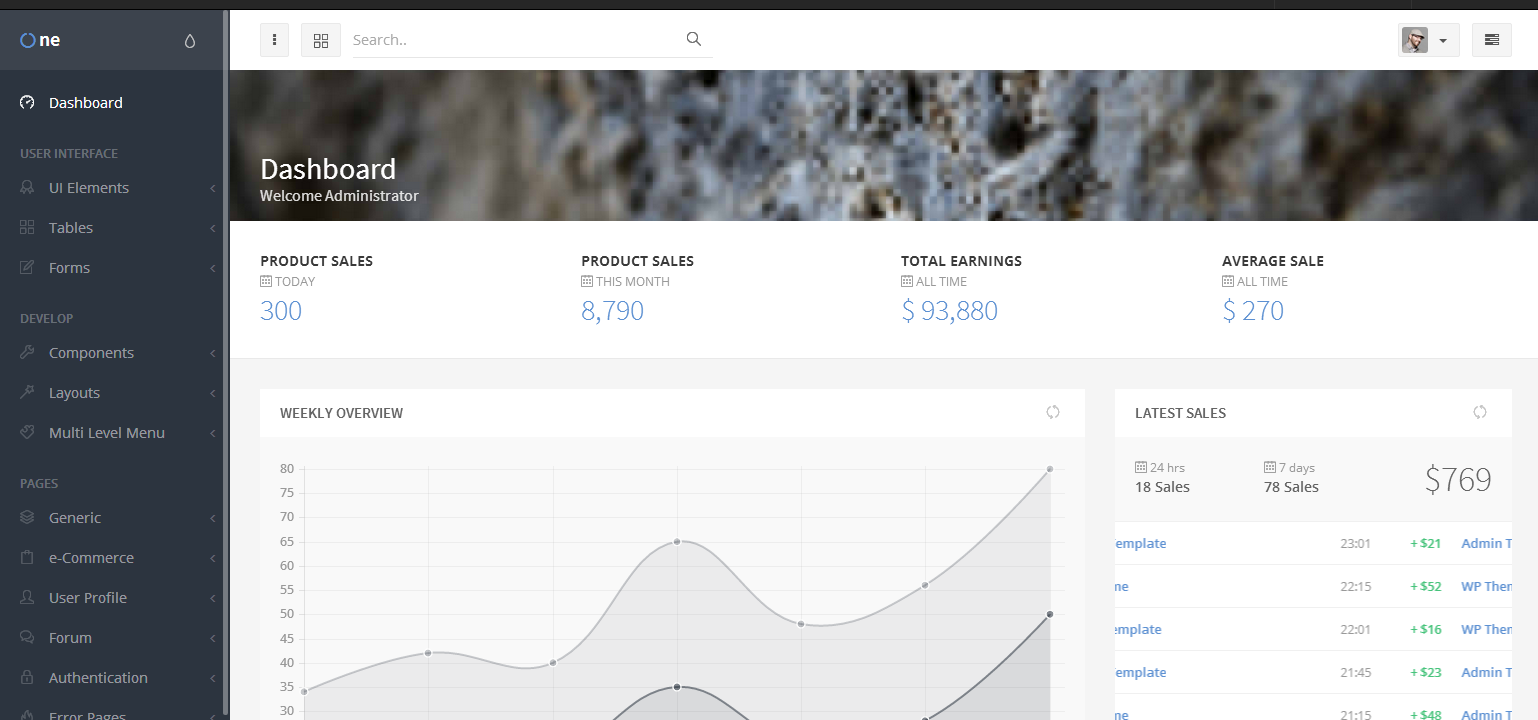Click the Product Sales today value 300

[x=281, y=311]
